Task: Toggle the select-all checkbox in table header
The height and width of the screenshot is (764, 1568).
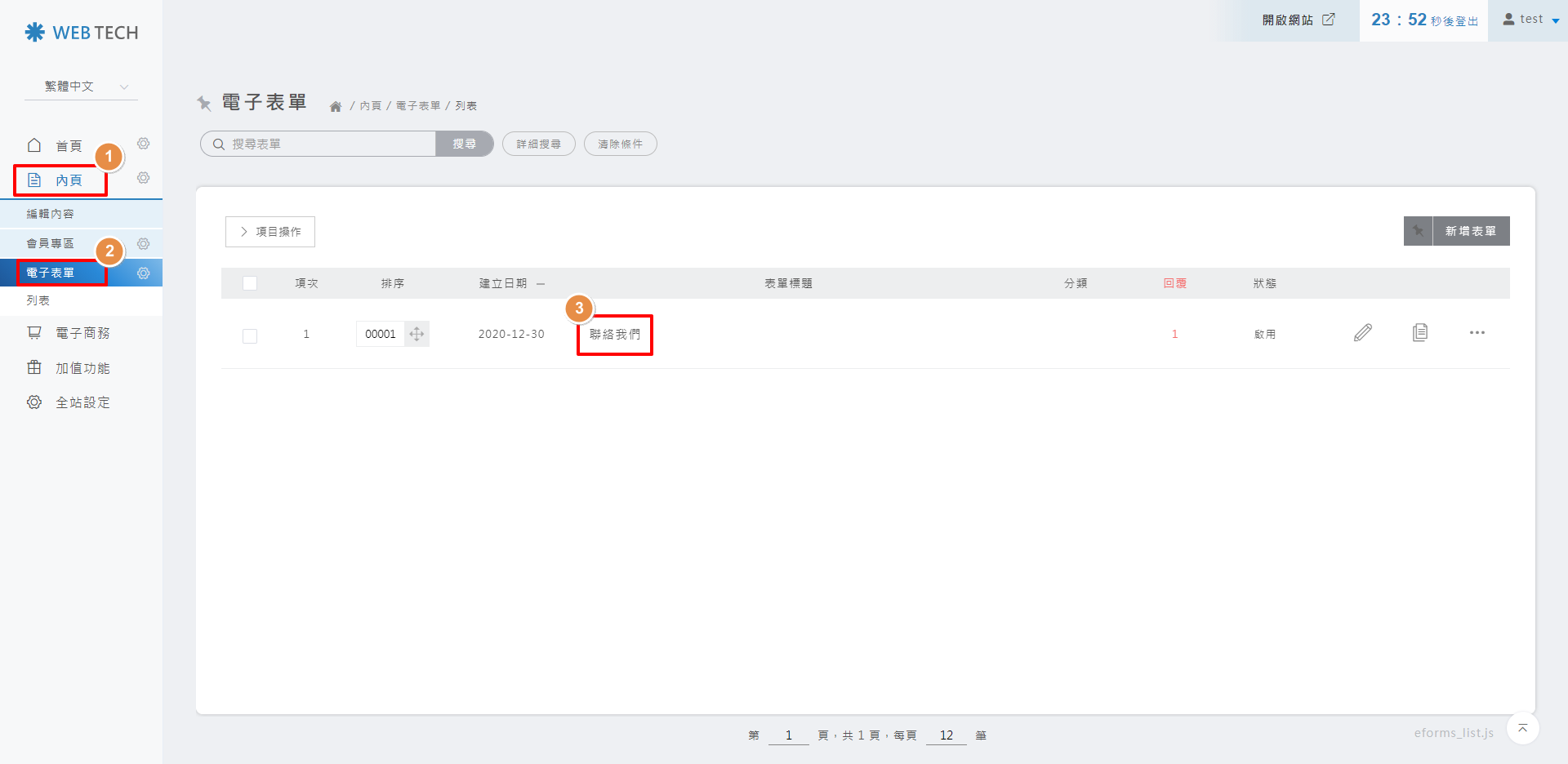Action: point(250,283)
